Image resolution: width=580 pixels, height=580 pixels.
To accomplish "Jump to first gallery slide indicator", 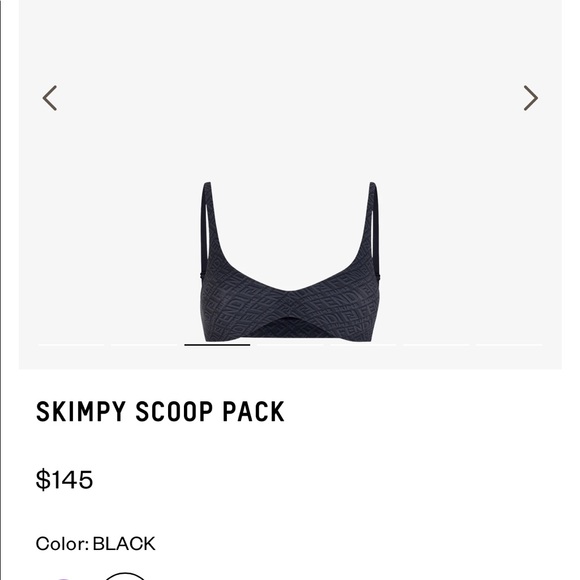I will (x=71, y=345).
